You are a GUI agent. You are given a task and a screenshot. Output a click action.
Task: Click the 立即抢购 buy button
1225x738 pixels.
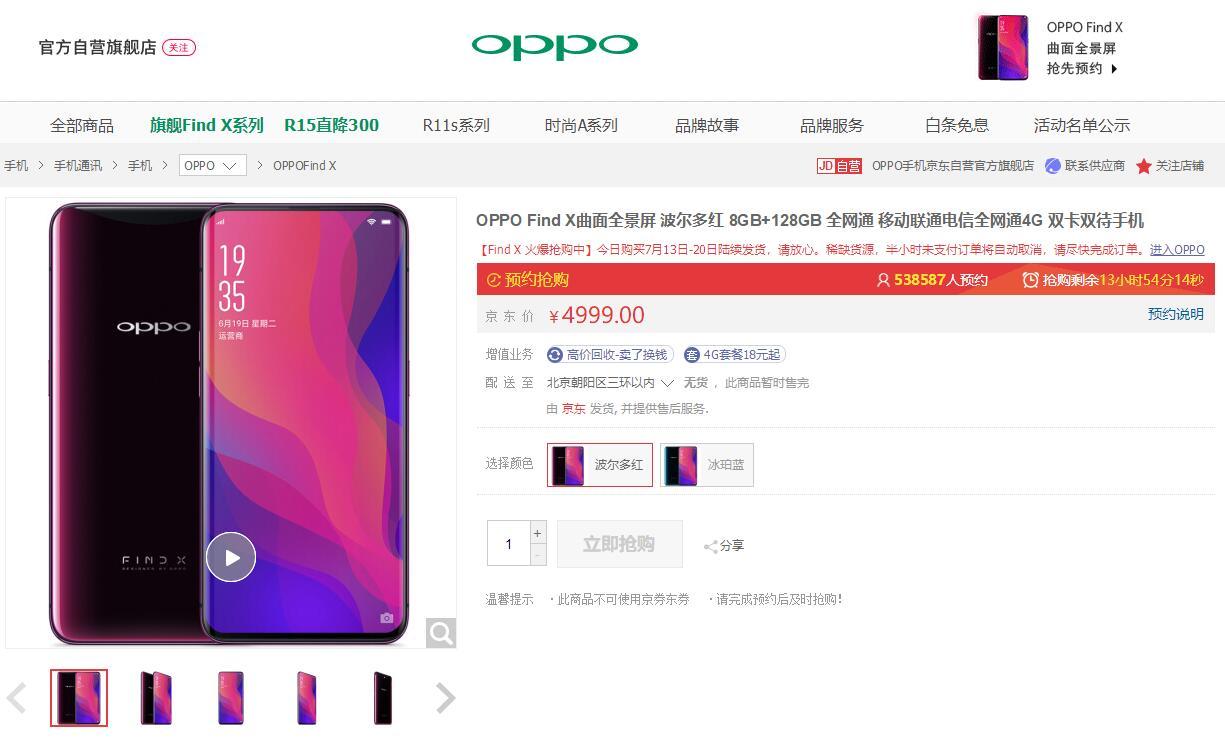coord(620,544)
